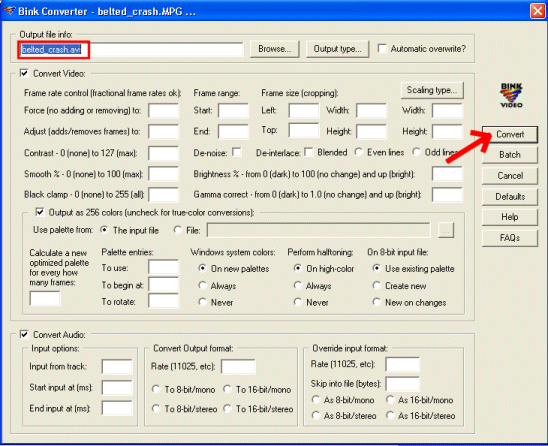Click the Brightness % value field
The image size is (548, 446).
point(447,174)
